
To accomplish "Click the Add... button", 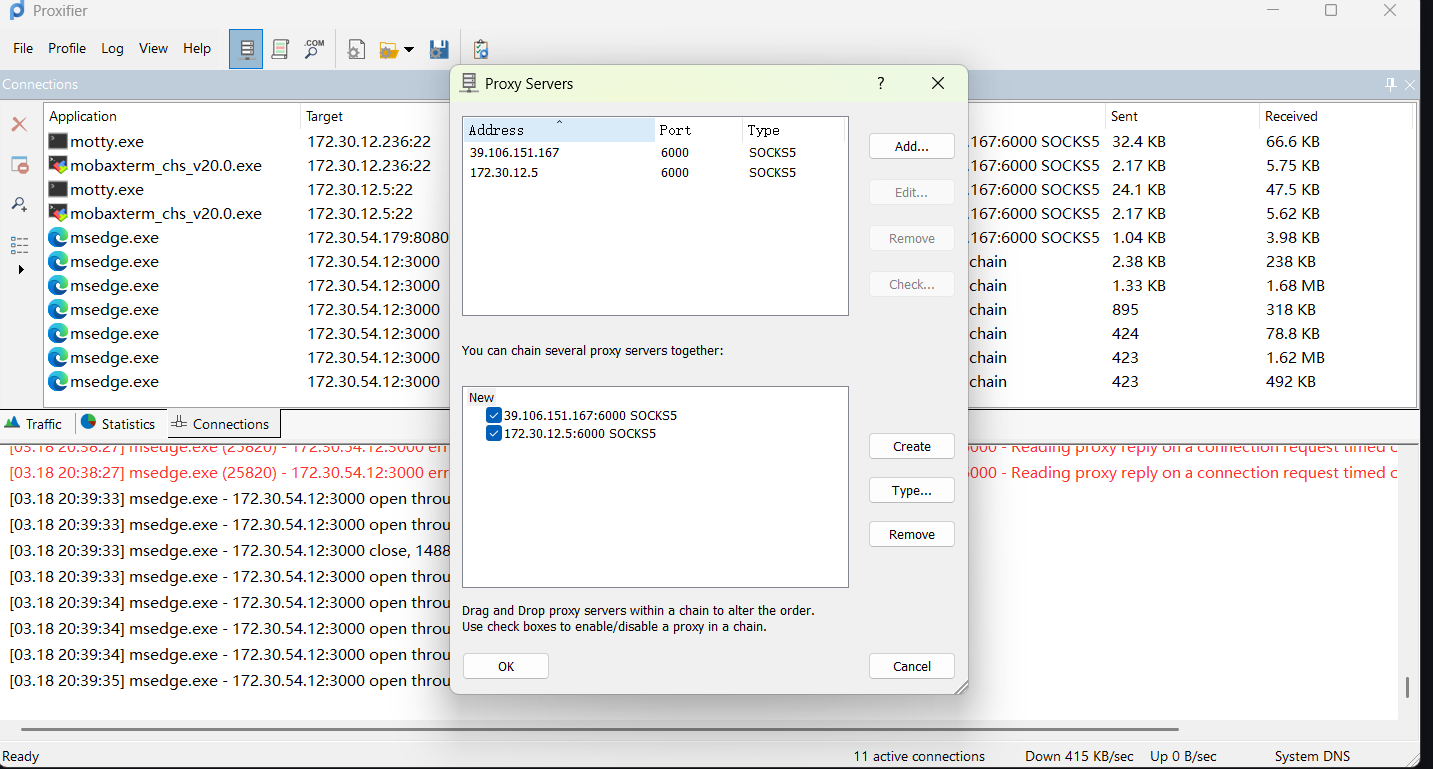I will 911,146.
